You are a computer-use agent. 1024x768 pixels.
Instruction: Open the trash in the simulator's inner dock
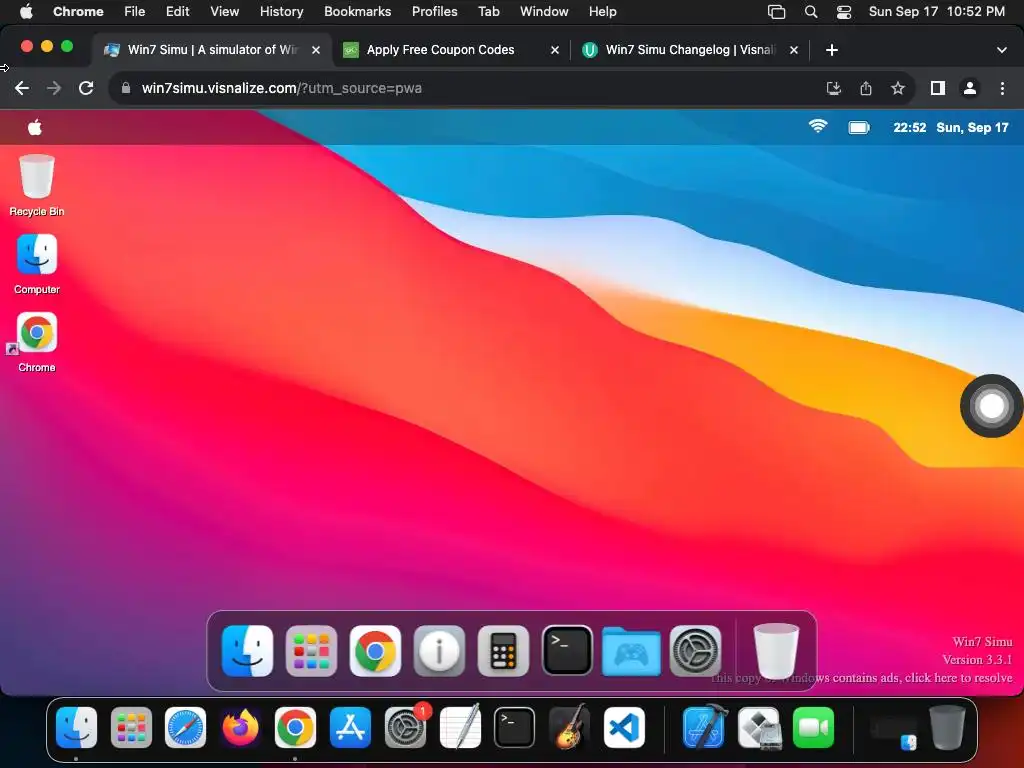pyautogui.click(x=776, y=651)
